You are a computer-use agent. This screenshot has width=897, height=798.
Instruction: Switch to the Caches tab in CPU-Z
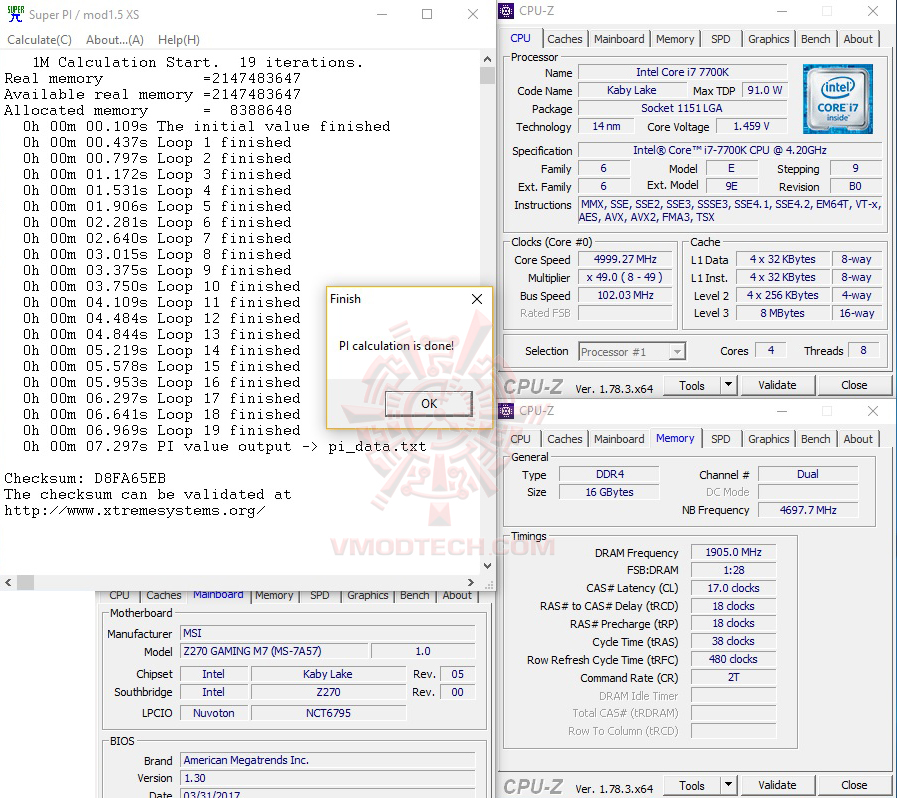coord(565,39)
